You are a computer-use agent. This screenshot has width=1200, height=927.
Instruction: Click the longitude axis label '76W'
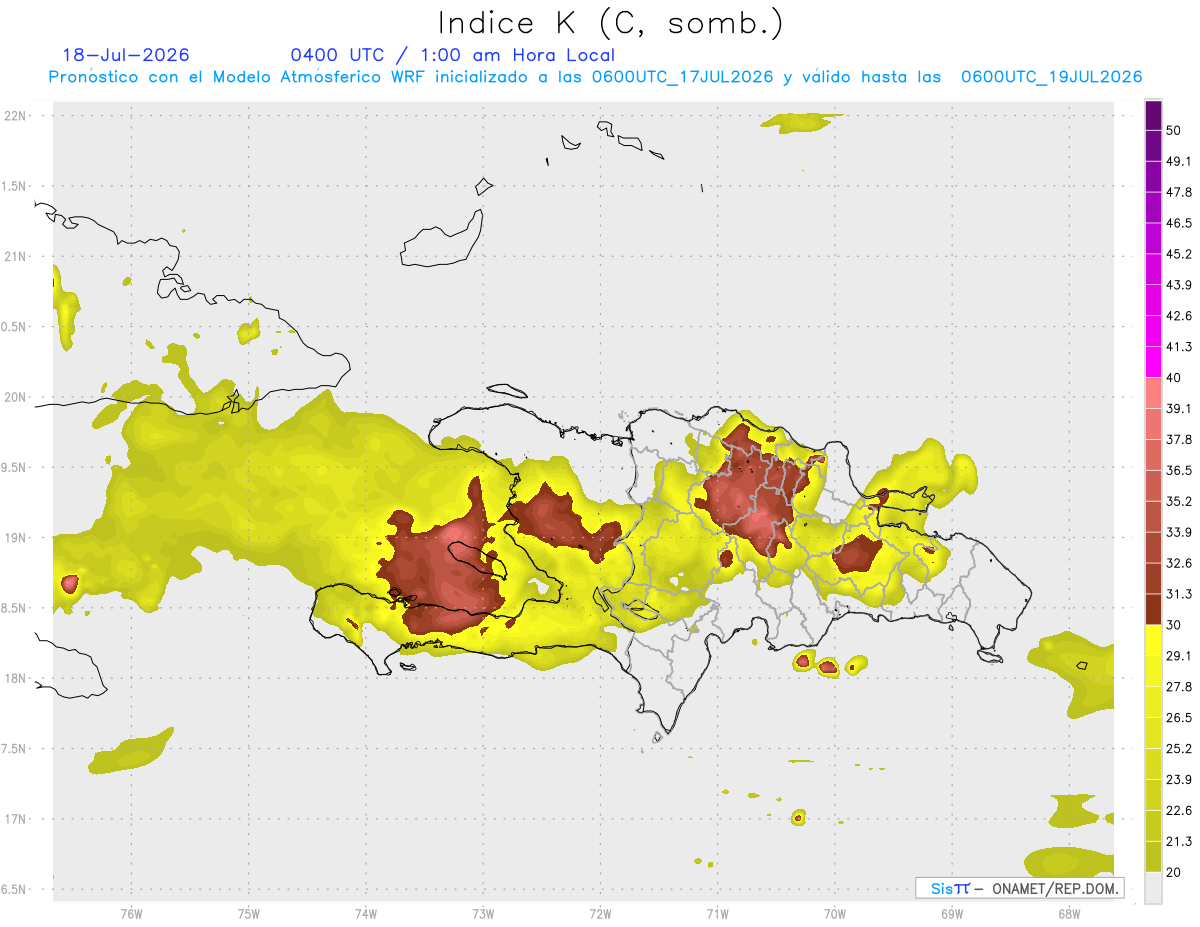point(131,913)
